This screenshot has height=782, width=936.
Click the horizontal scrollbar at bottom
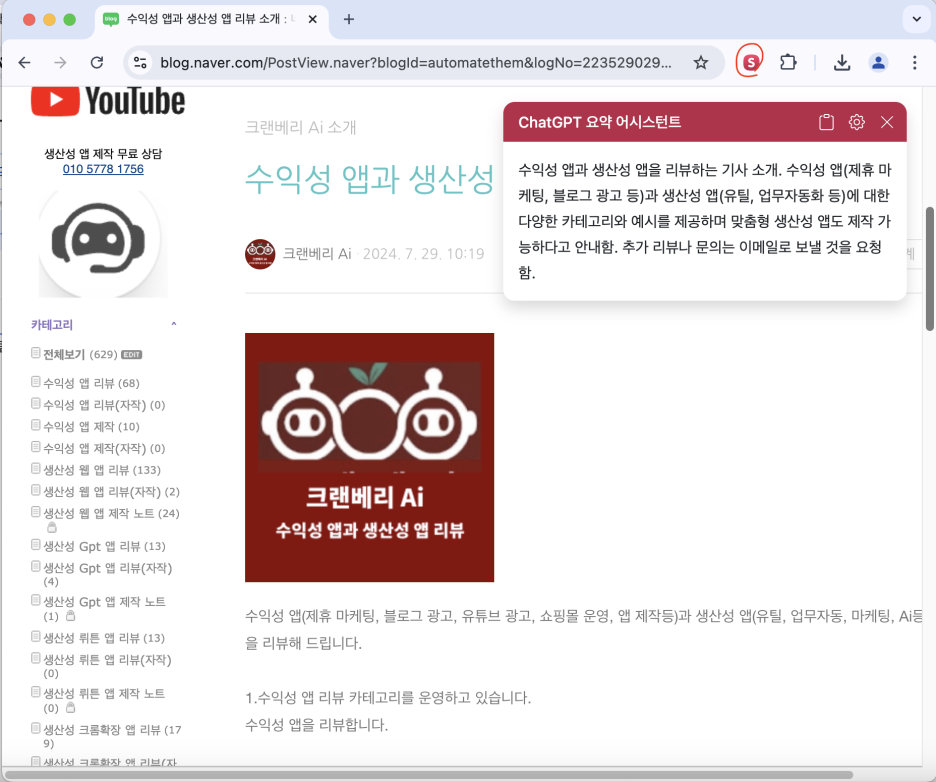coord(429,775)
